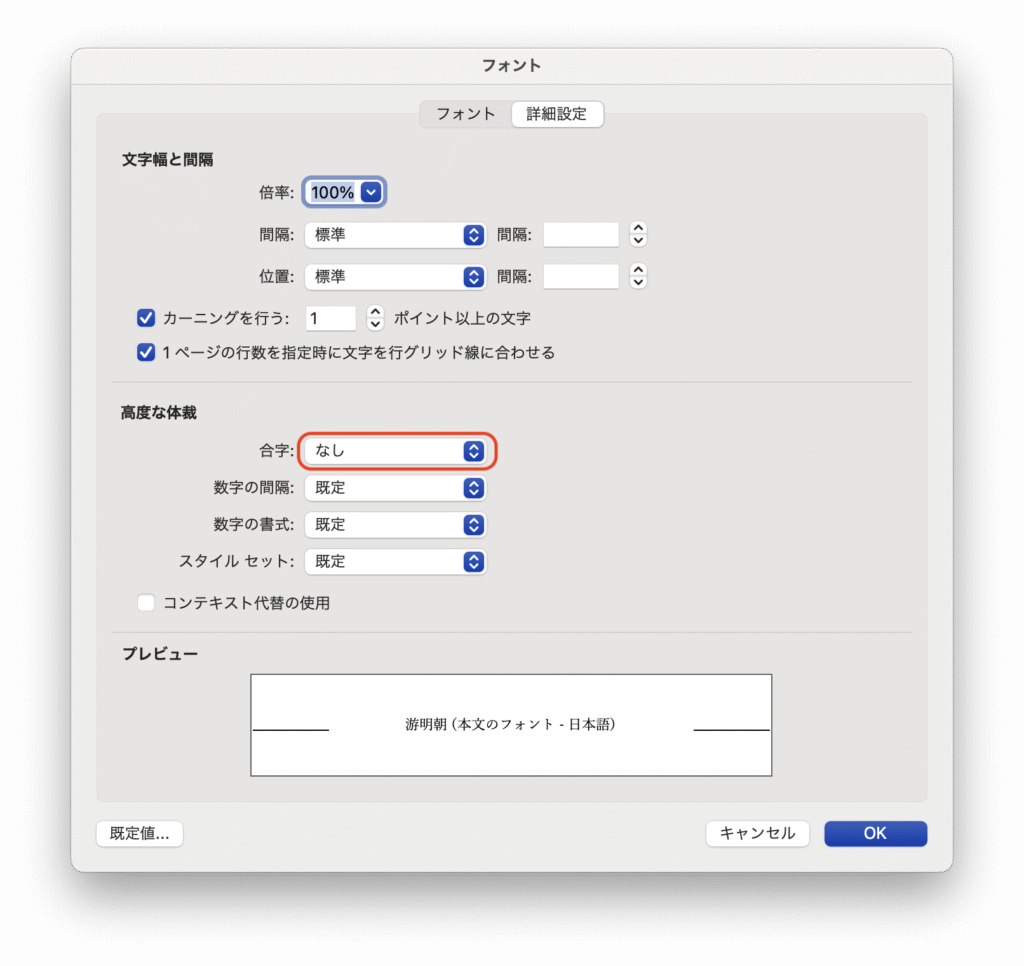Open the 位置 標準 dropdown
The image size is (1024, 966).
point(395,277)
